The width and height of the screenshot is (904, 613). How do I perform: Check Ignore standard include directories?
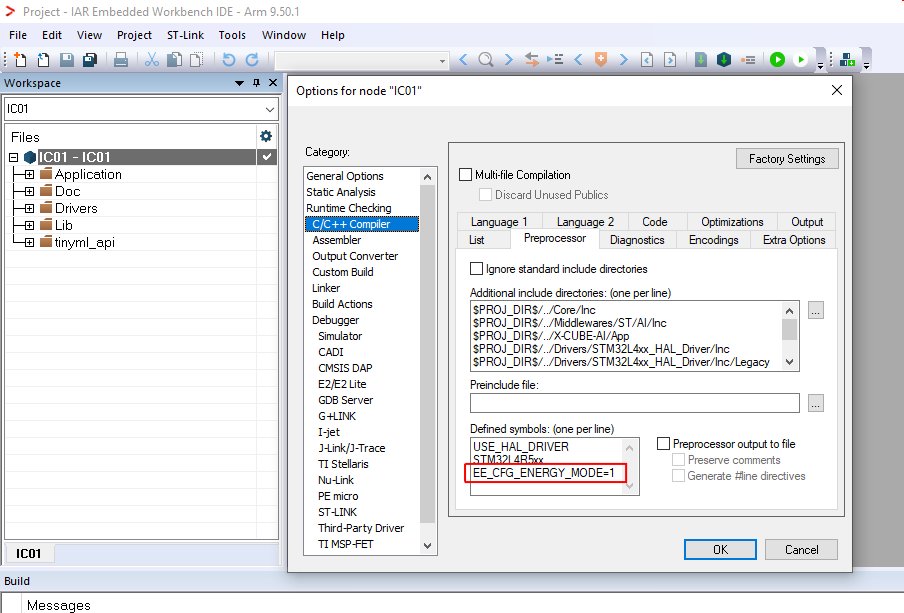point(476,269)
